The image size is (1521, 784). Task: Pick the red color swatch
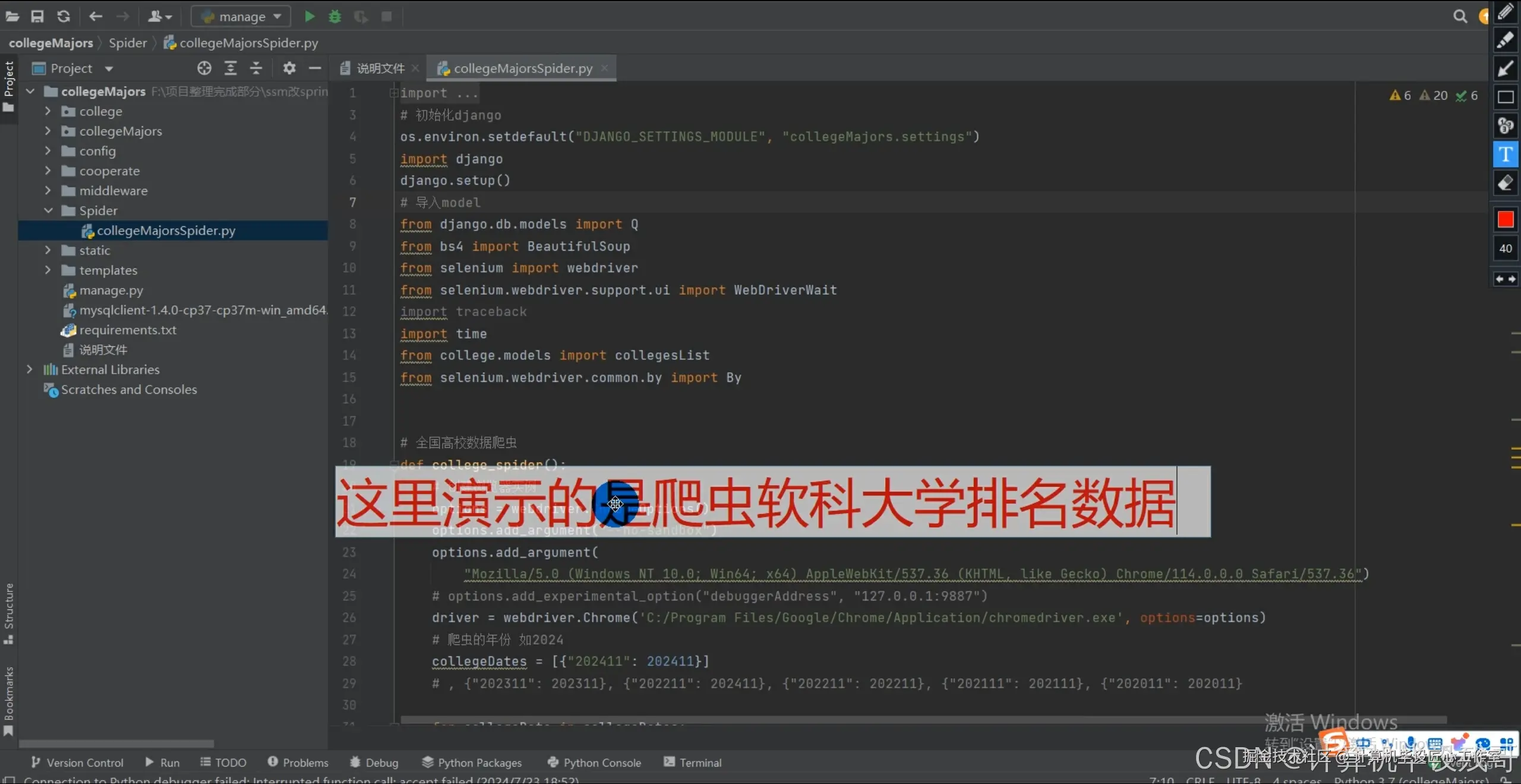(1506, 220)
